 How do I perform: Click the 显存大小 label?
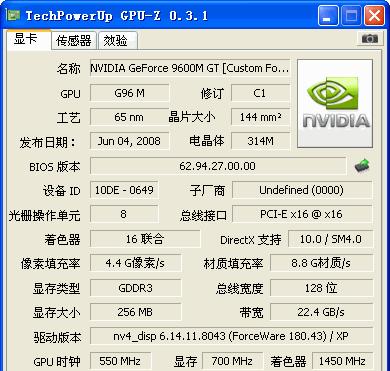[x=57, y=313]
